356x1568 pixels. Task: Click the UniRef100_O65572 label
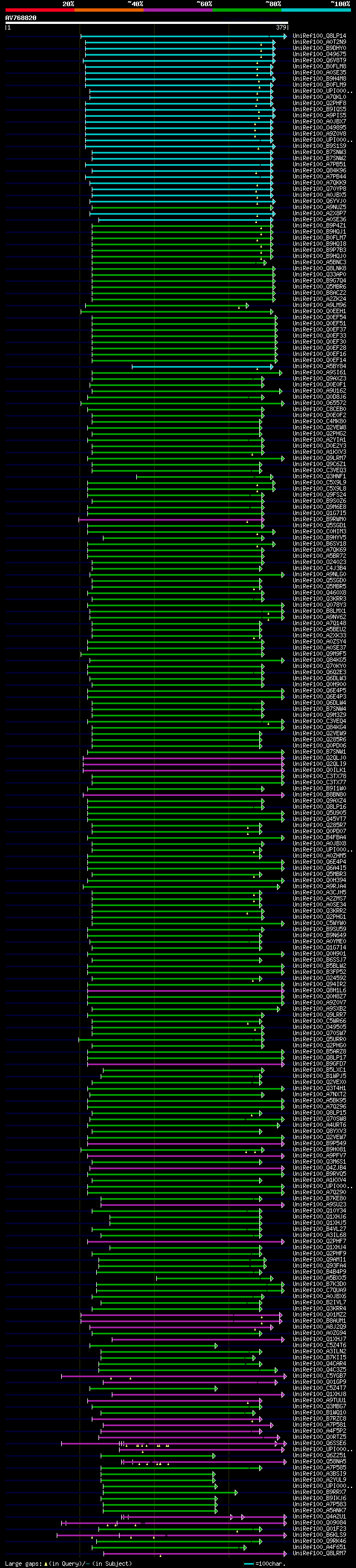(x=319, y=403)
